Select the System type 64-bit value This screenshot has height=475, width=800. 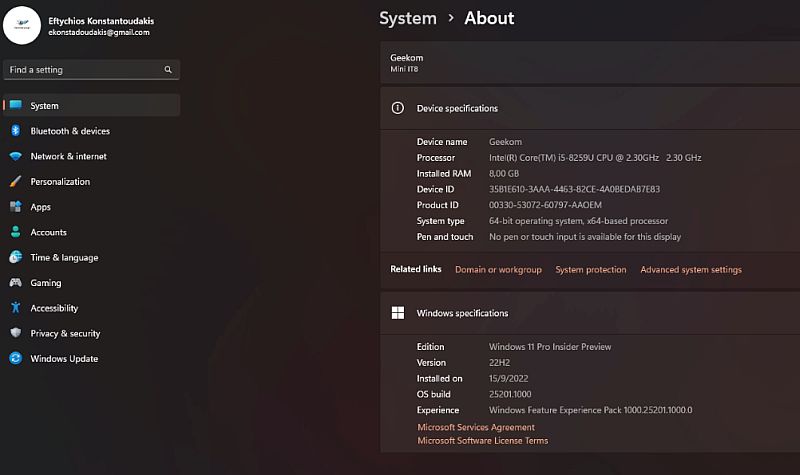pyautogui.click(x=579, y=221)
